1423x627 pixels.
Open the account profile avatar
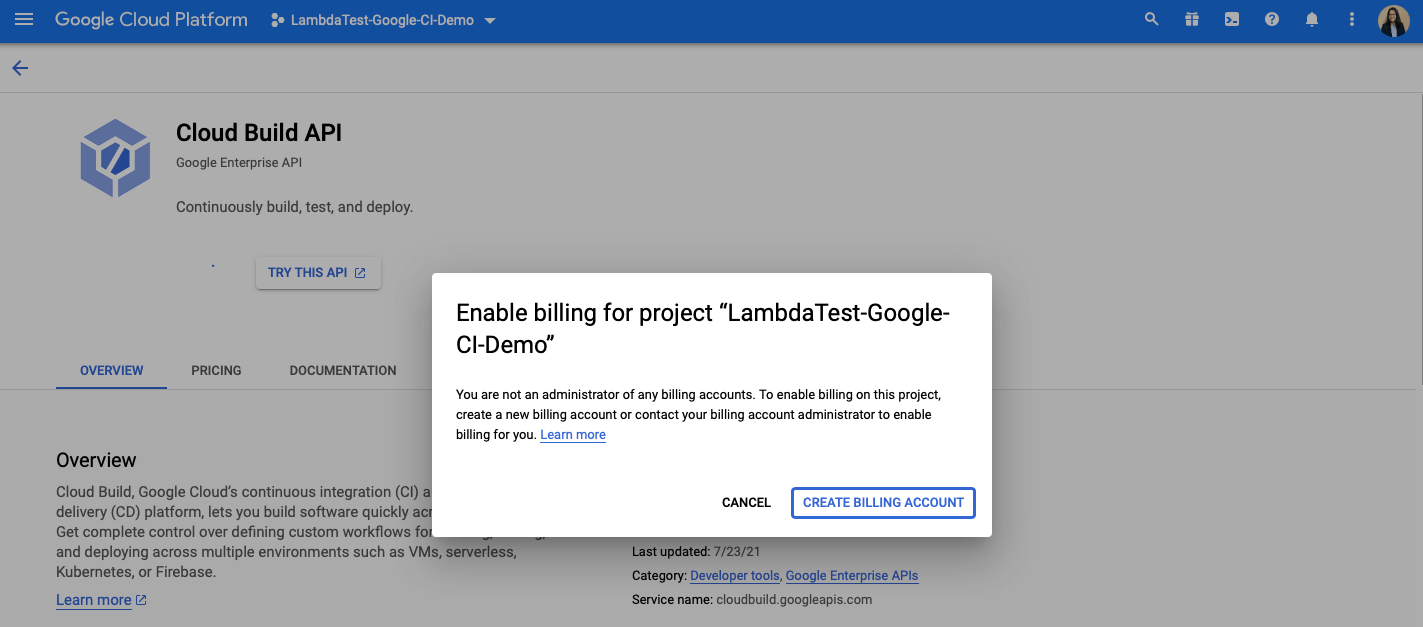coord(1393,19)
